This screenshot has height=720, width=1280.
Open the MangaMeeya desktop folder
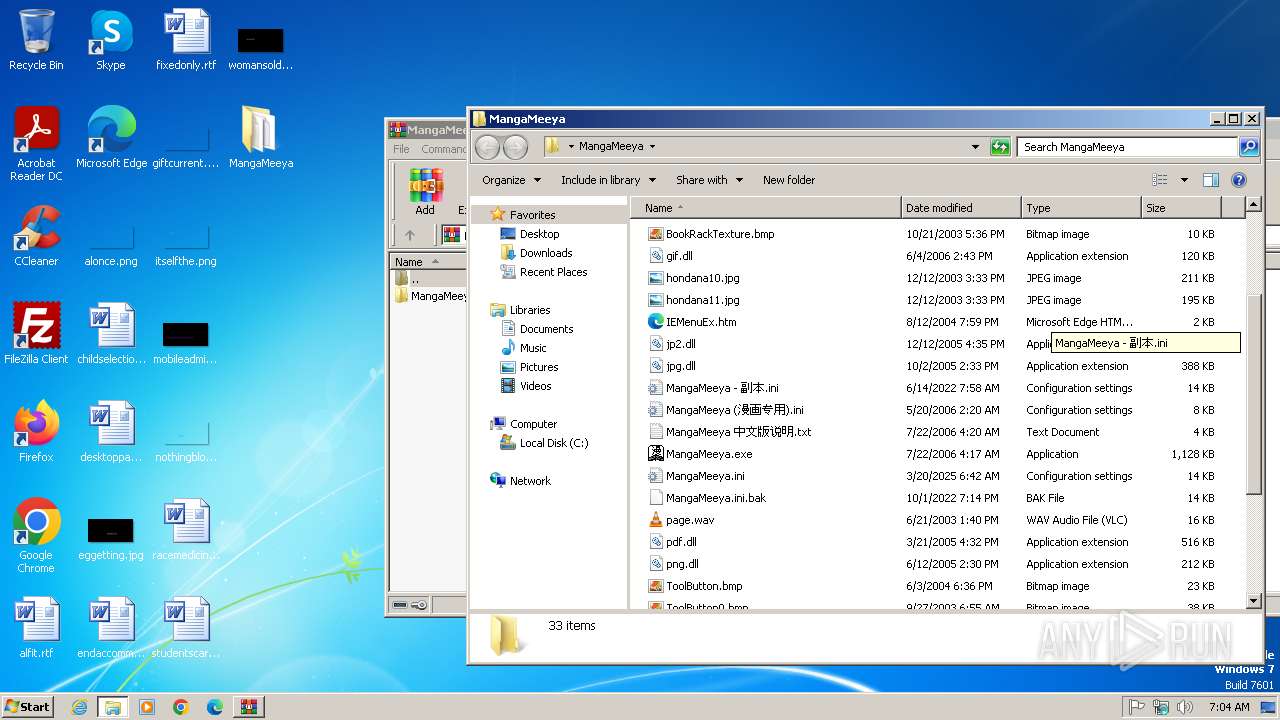260,138
